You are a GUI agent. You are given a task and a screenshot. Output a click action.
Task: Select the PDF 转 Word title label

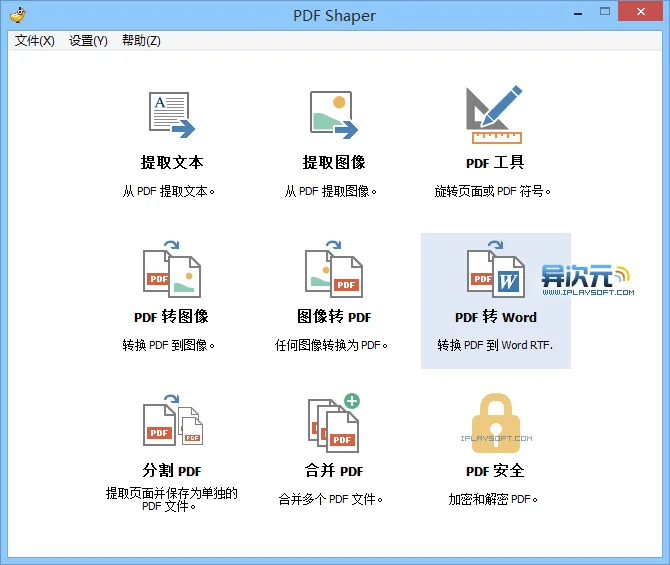coord(496,317)
